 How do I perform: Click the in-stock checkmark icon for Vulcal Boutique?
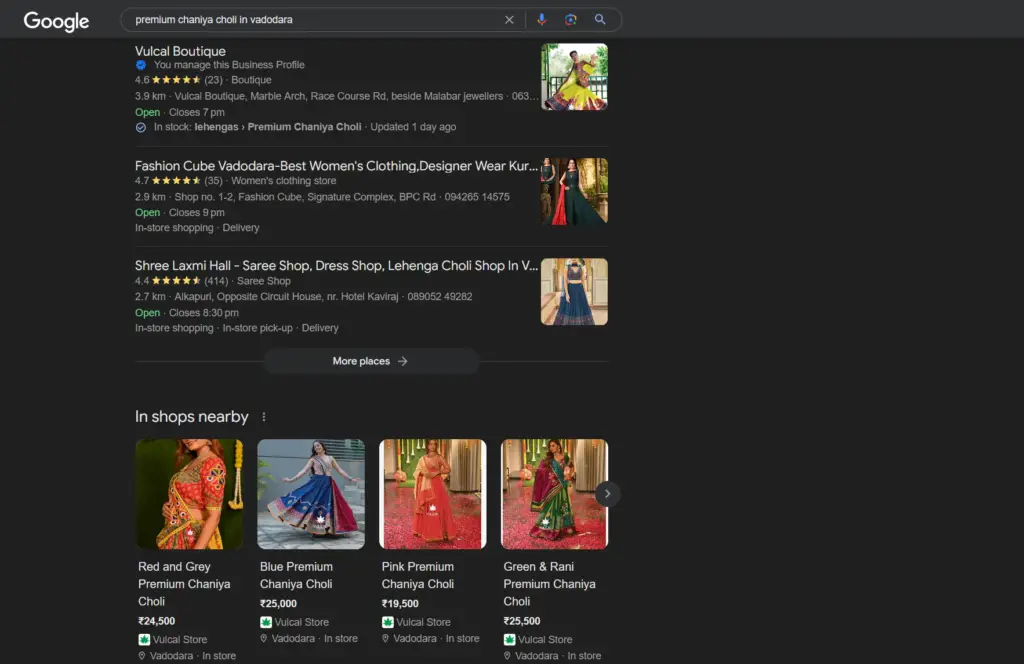(140, 126)
